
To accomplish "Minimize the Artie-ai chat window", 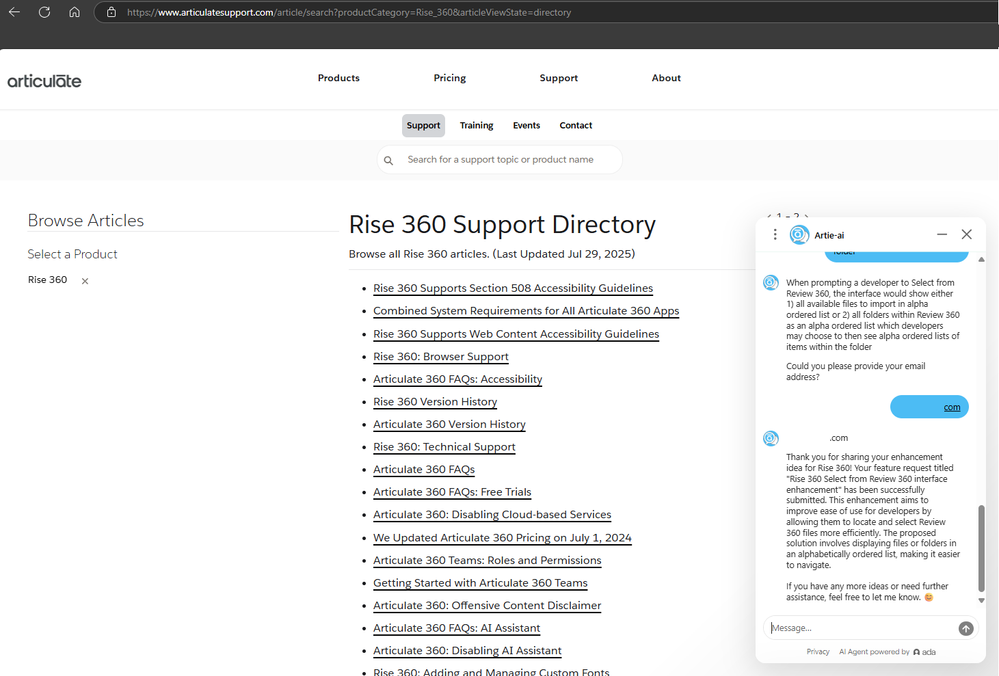I will [x=942, y=234].
